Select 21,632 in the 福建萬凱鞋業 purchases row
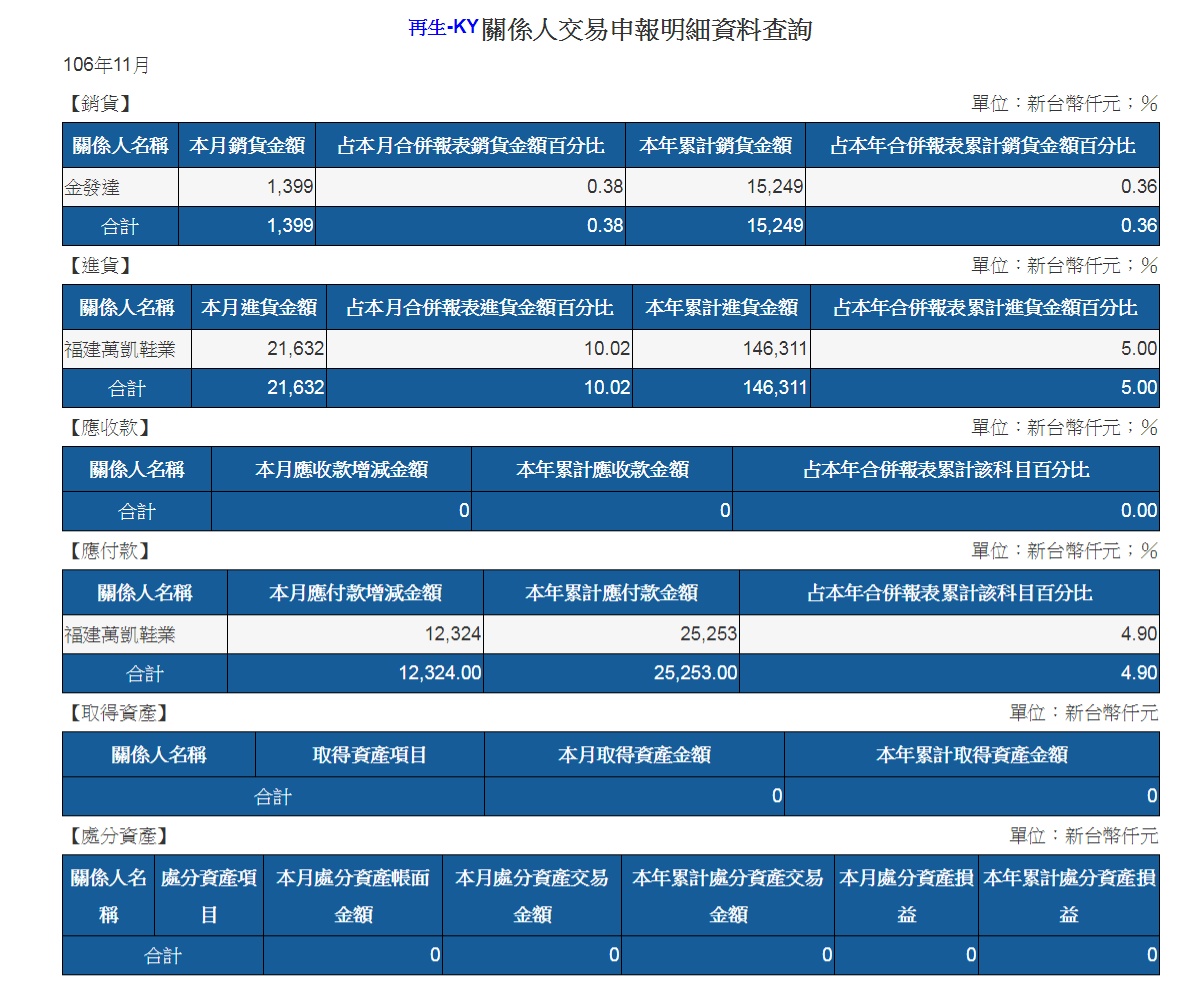Viewport: 1183px width, 994px height. (296, 349)
